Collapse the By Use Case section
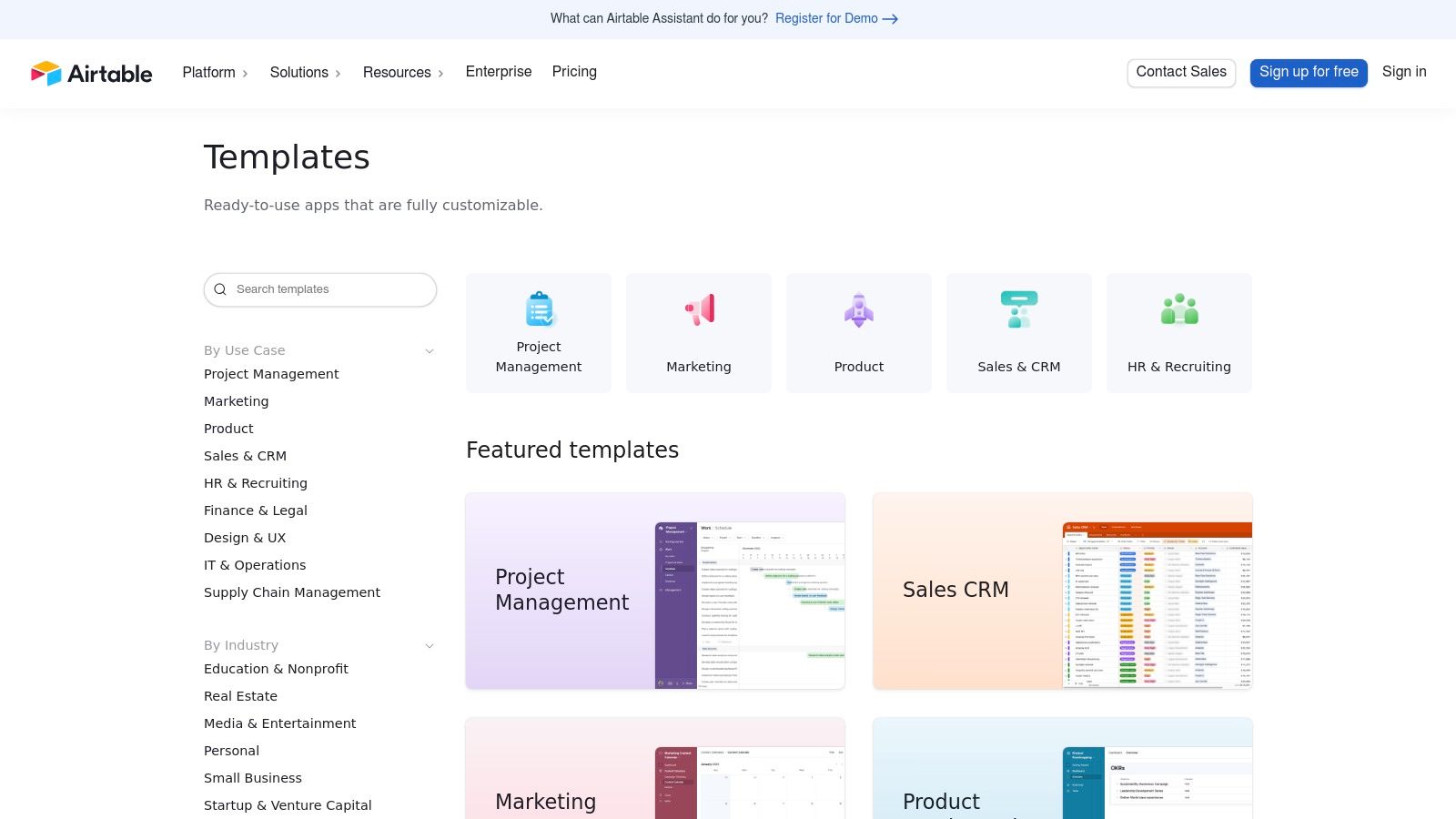 (430, 351)
